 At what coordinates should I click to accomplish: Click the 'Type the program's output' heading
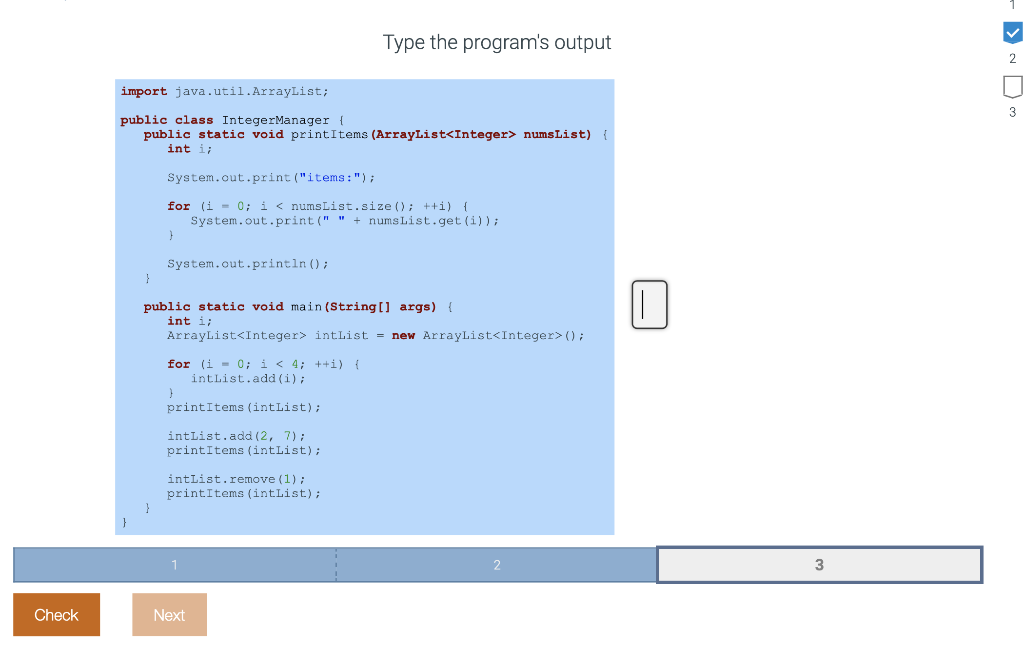coord(497,43)
